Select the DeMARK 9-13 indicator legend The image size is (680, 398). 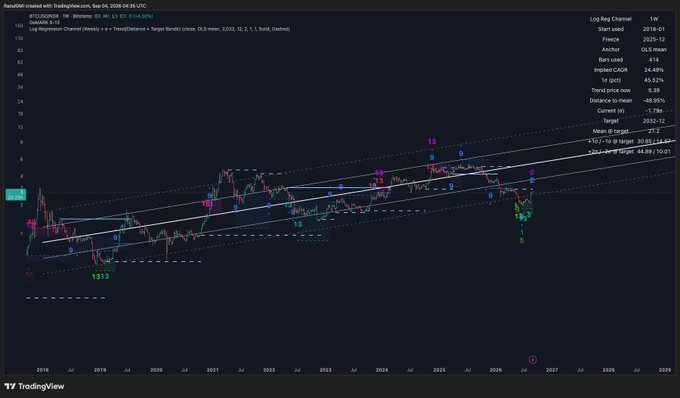(45, 23)
